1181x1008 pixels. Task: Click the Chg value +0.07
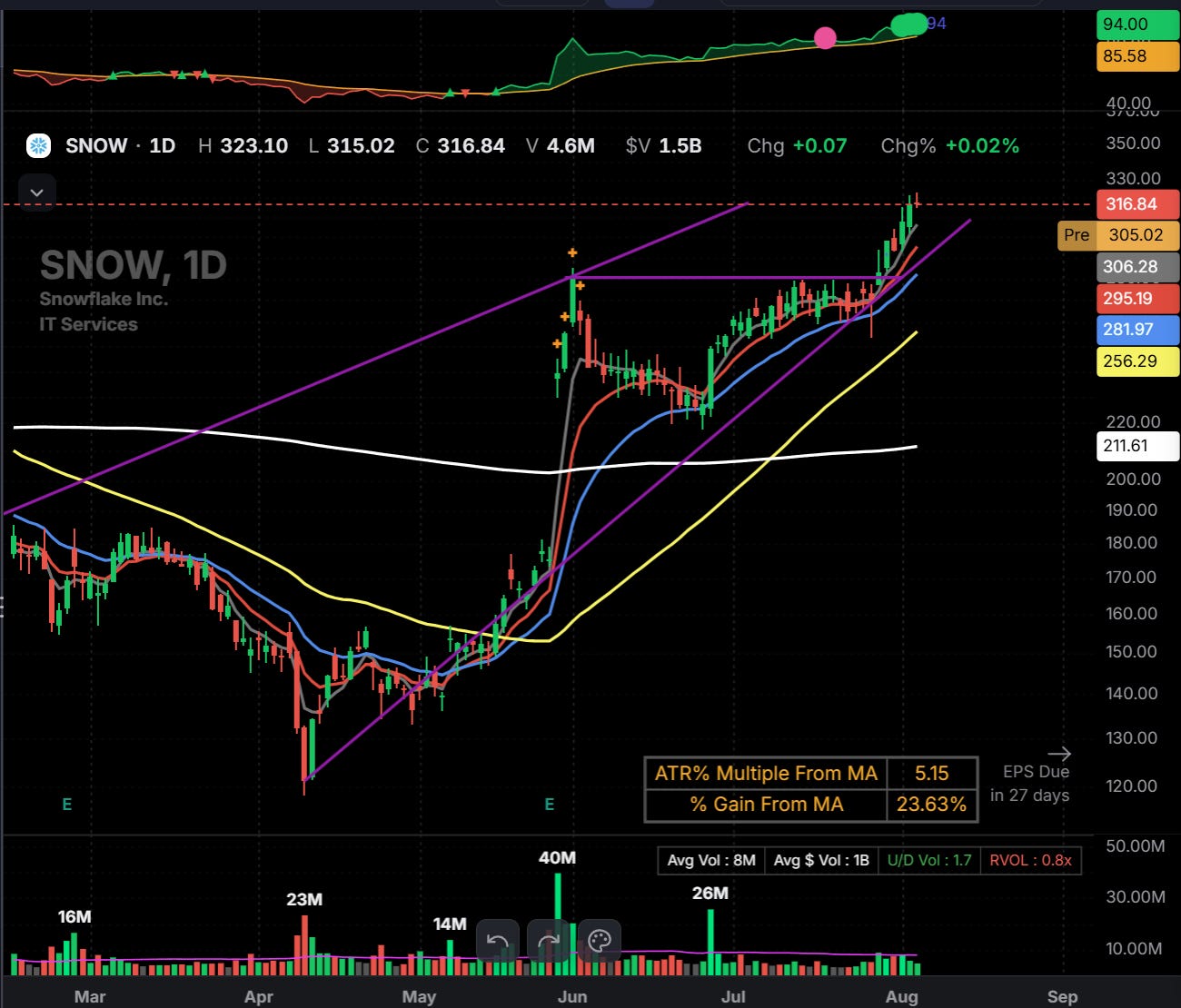coord(819,145)
